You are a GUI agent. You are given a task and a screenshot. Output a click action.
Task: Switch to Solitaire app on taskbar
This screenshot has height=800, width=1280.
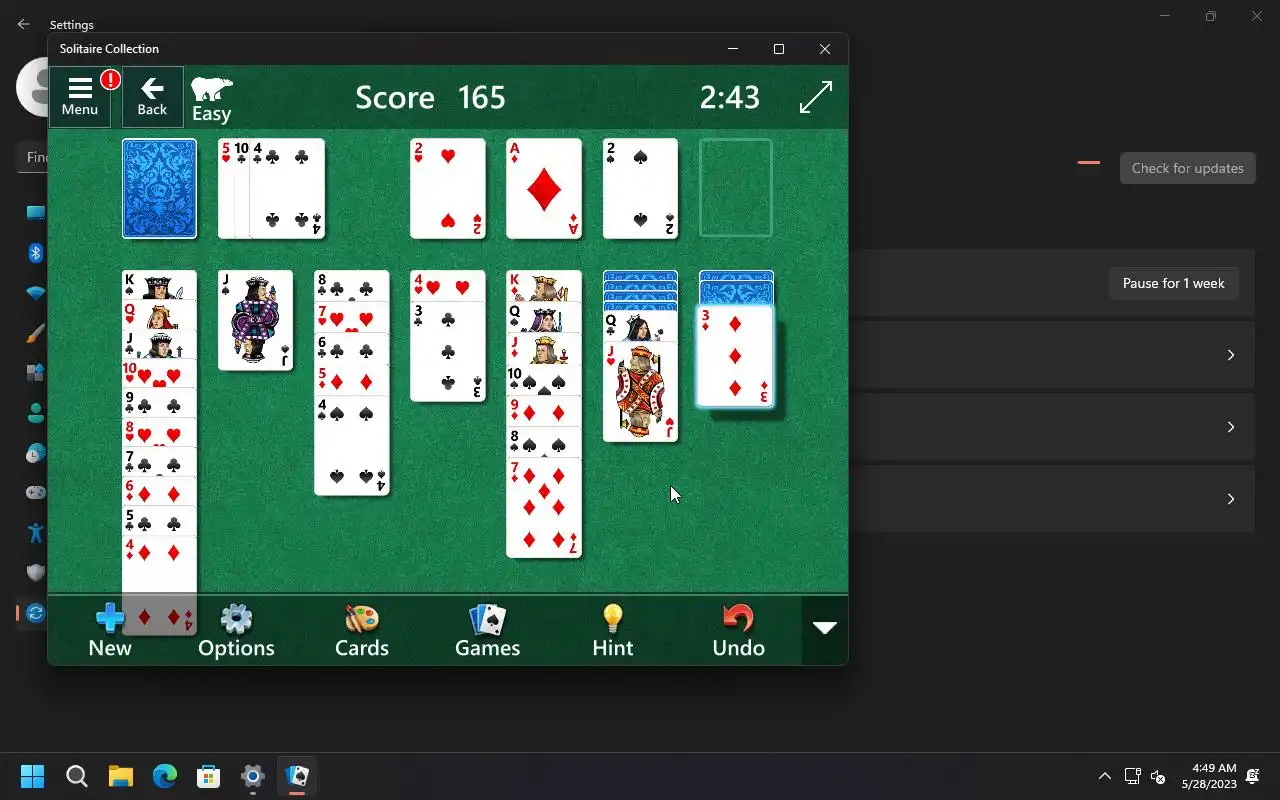[296, 776]
